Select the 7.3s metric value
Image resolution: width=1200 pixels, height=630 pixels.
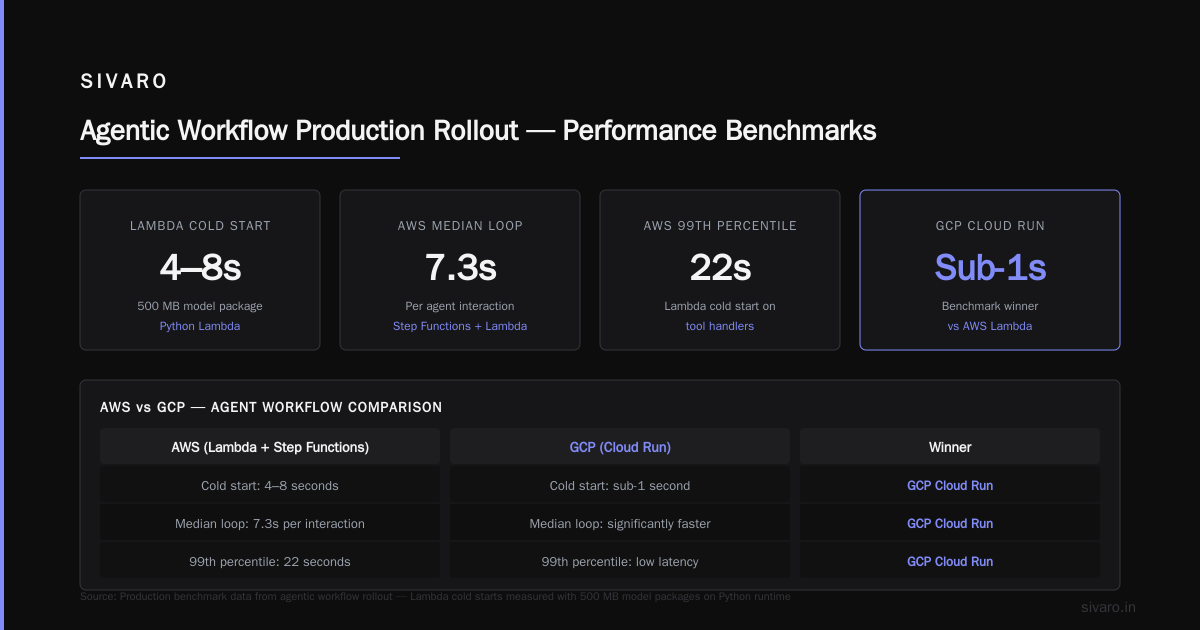click(460, 267)
